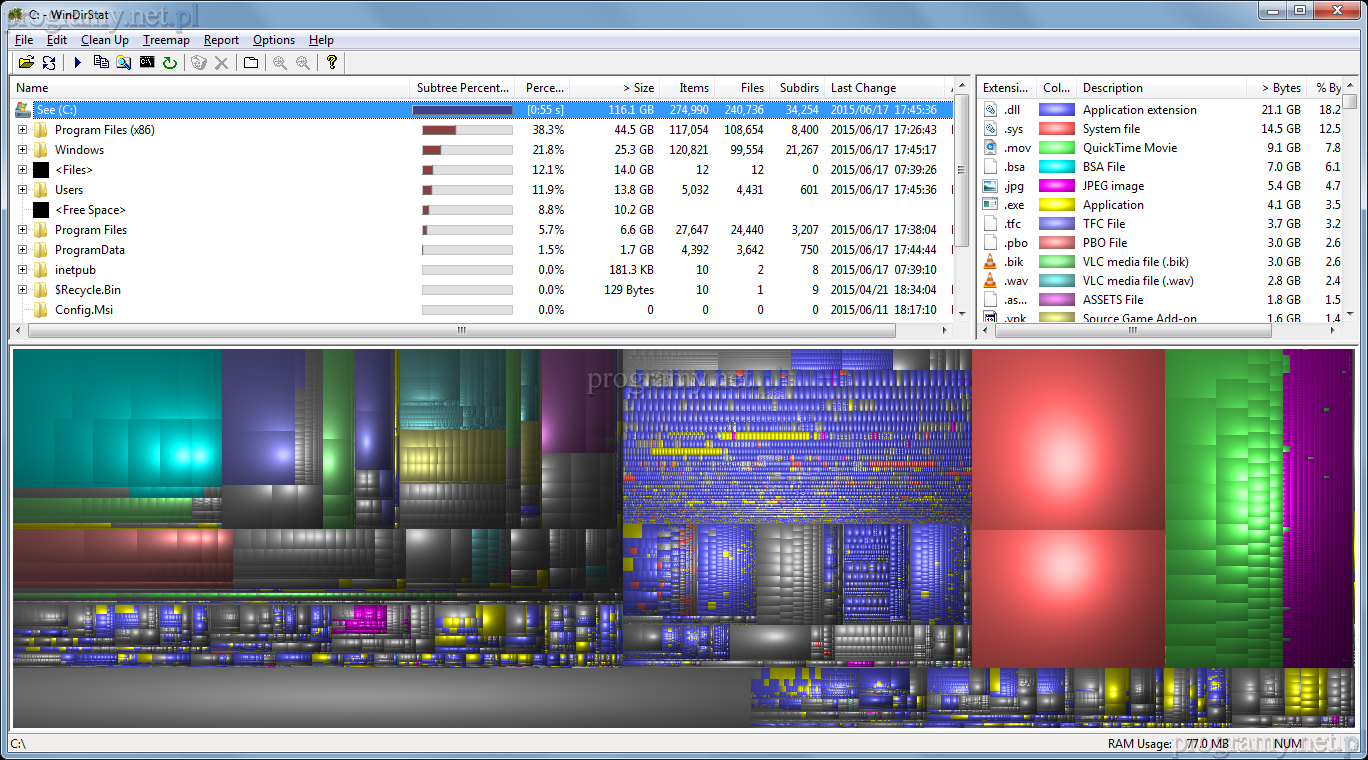Click the yellow question mark Help icon
This screenshot has height=760, width=1368.
[332, 63]
